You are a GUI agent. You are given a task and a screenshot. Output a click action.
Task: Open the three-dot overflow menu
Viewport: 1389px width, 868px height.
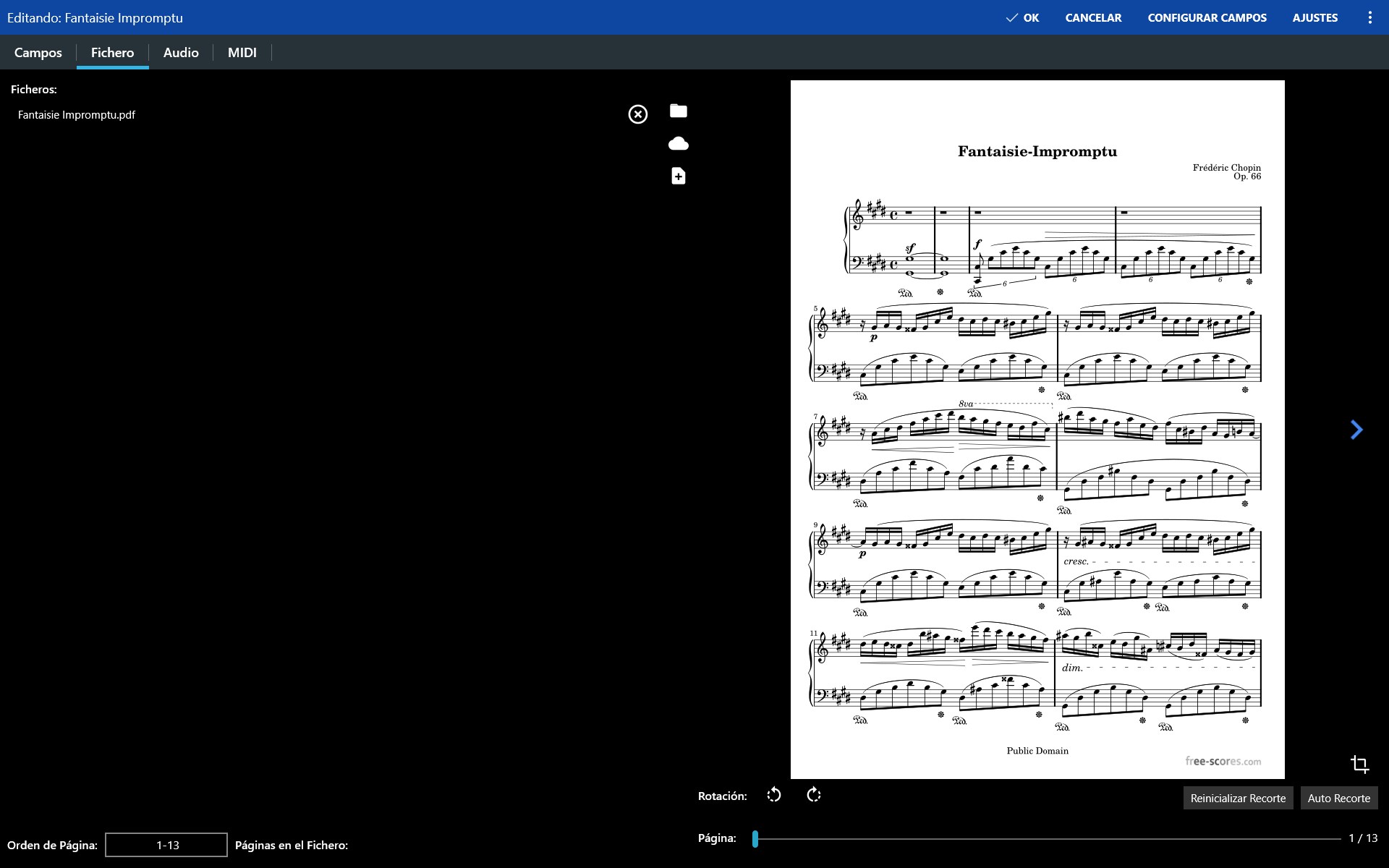(1369, 17)
